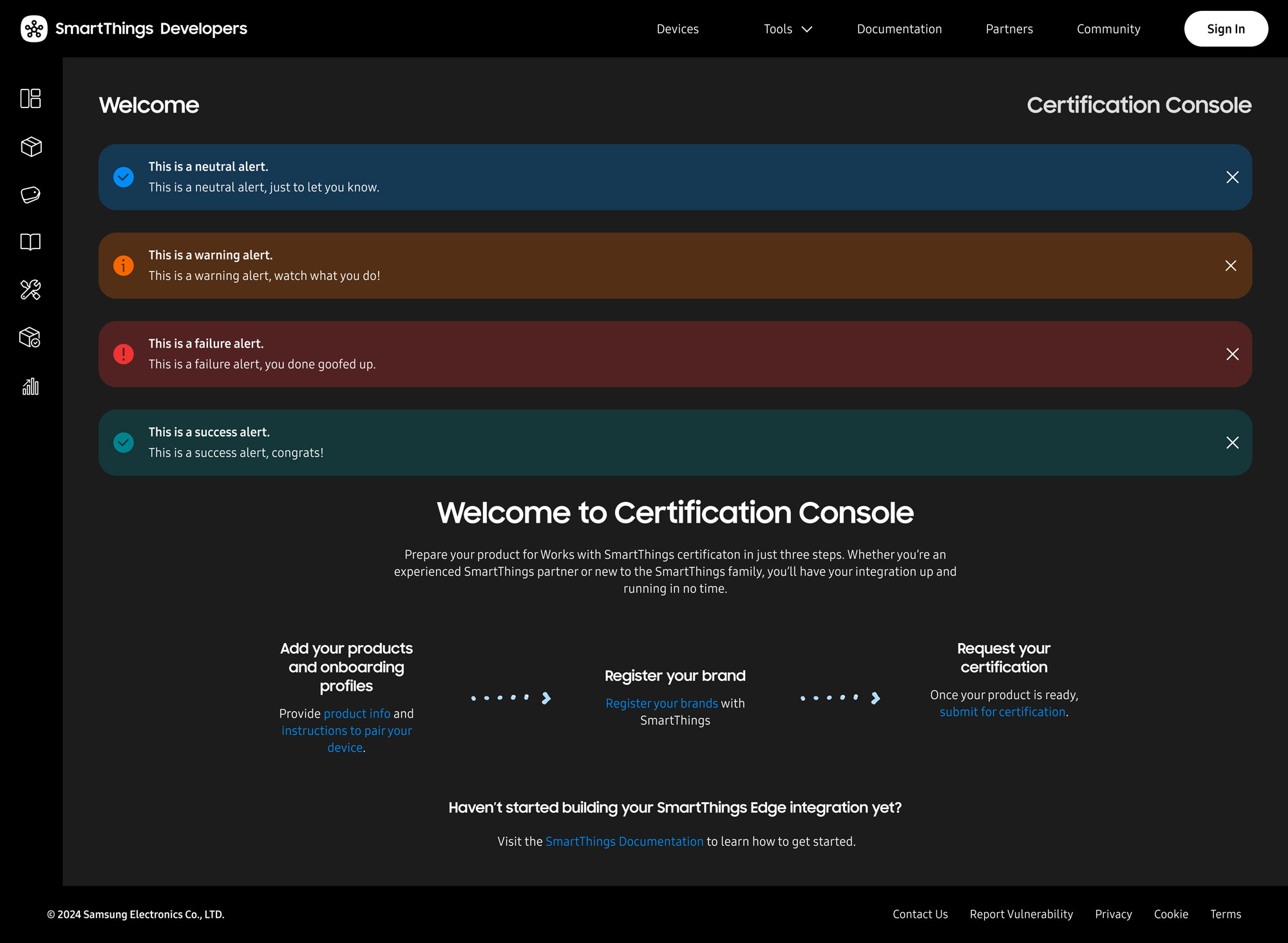Click the Sign In button
1288x943 pixels.
(1226, 29)
